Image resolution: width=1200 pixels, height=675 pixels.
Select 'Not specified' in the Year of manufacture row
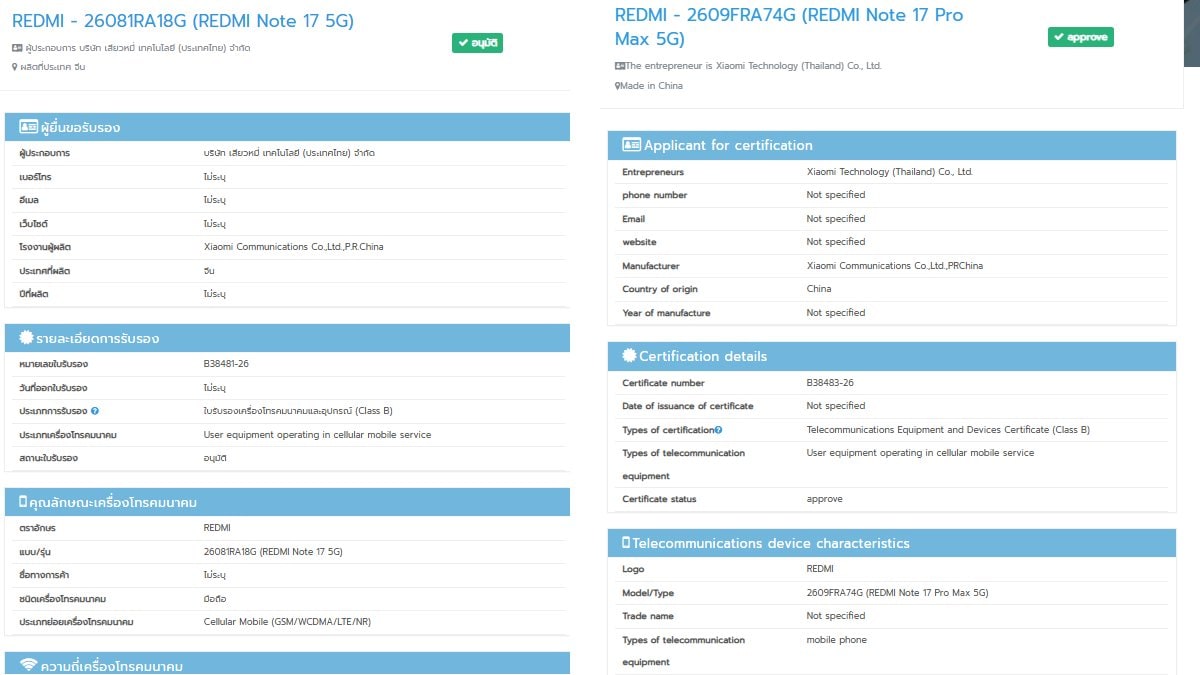pyautogui.click(x=836, y=313)
